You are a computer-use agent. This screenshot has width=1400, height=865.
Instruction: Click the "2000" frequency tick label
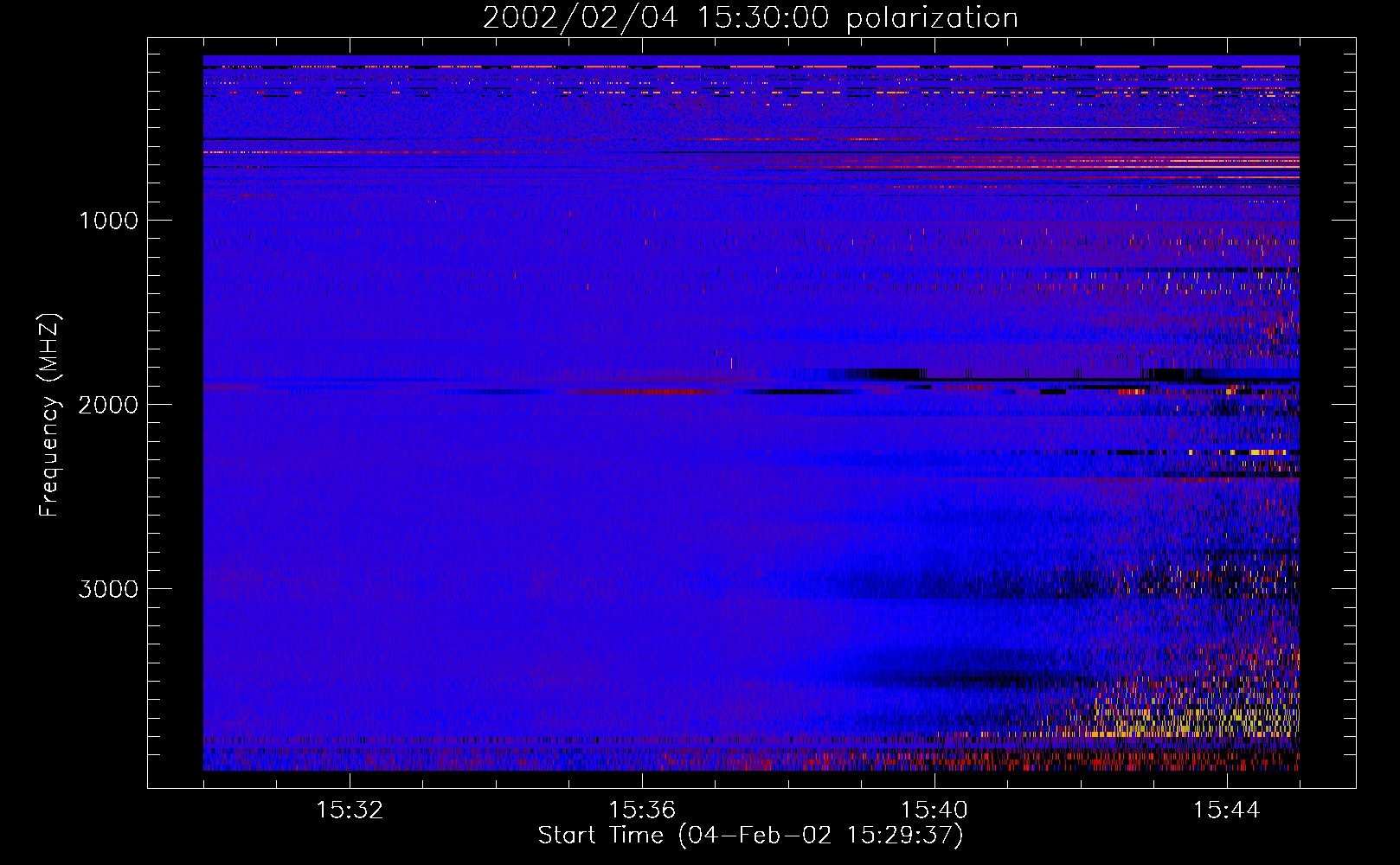[x=108, y=405]
